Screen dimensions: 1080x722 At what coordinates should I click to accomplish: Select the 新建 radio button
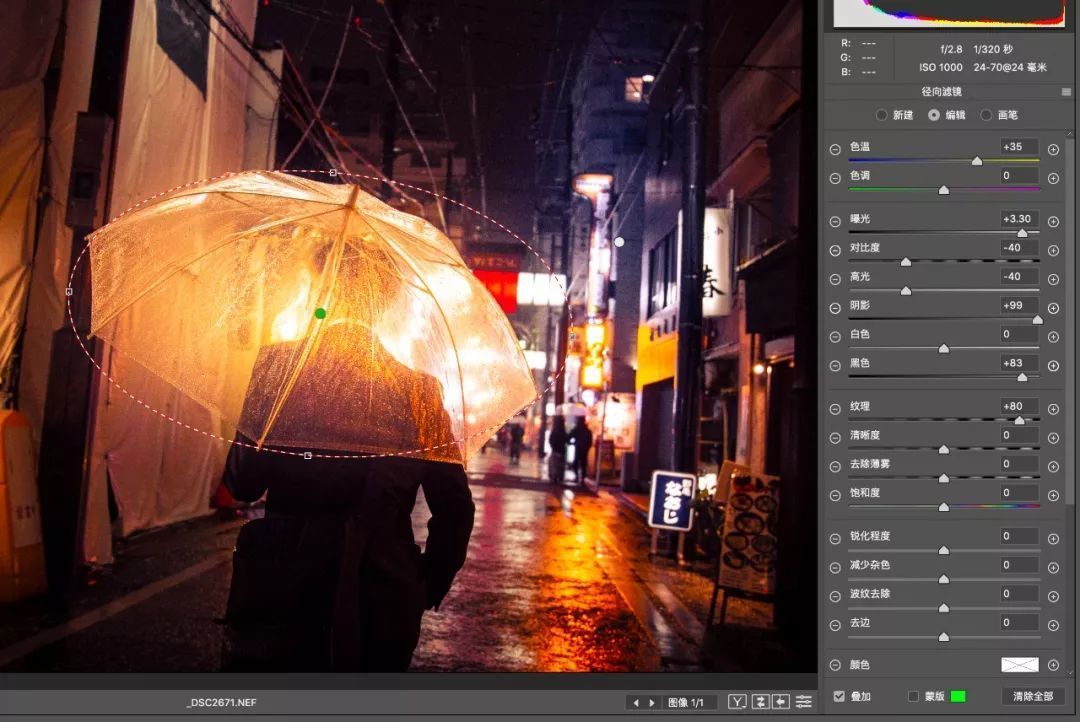pos(882,115)
